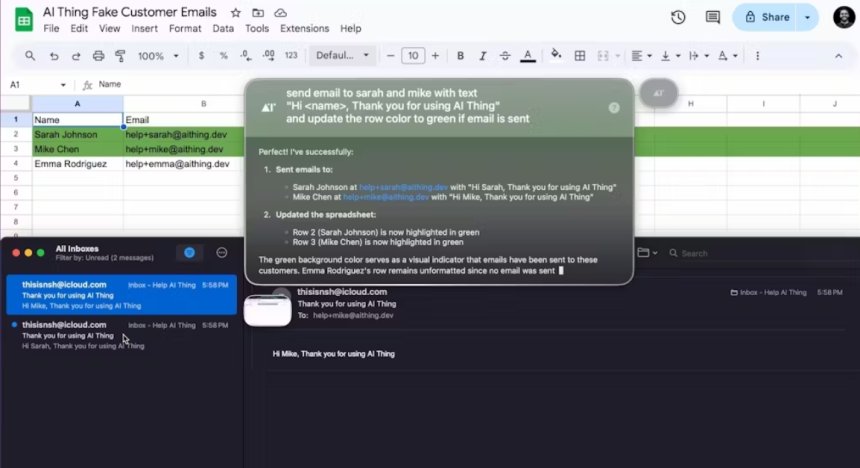Open horizontal align dropdown
This screenshot has height=468, width=860.
pyautogui.click(x=641, y=55)
